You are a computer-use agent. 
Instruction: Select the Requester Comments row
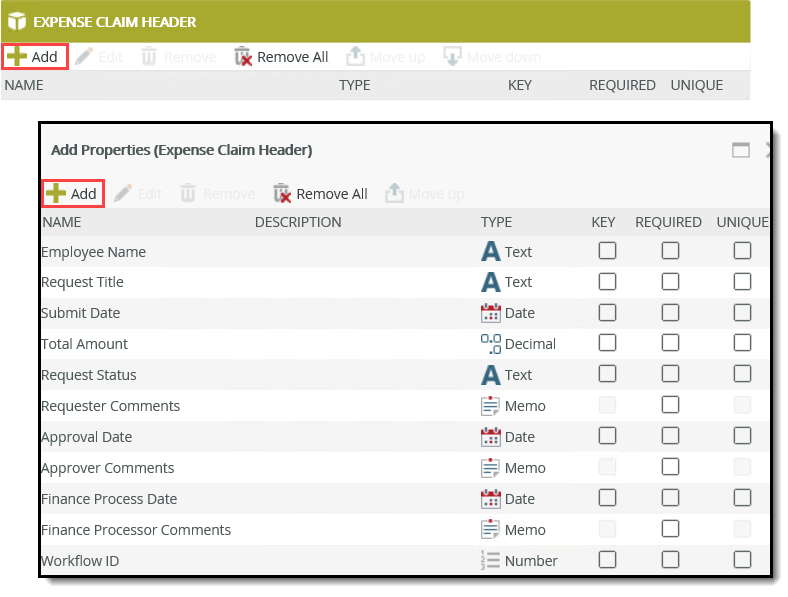[x=405, y=406]
